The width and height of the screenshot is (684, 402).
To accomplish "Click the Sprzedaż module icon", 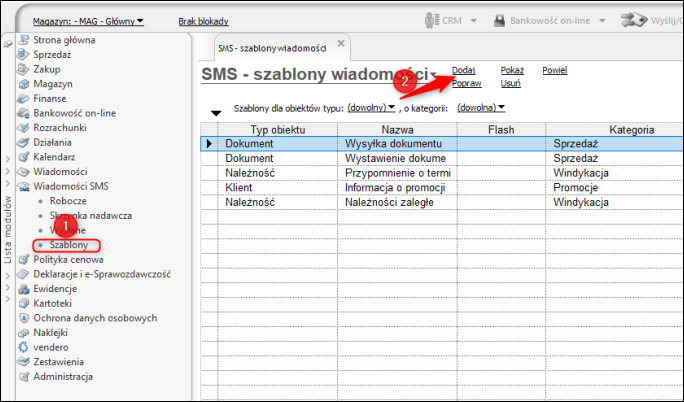I will [23, 55].
